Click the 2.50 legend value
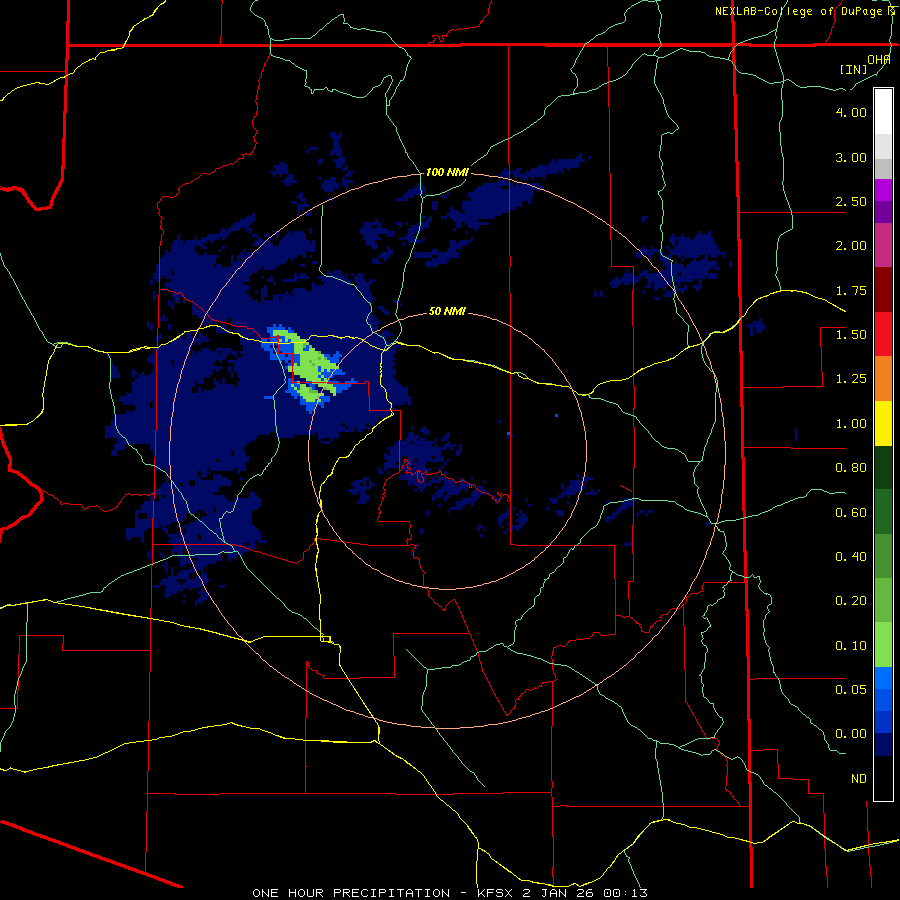This screenshot has height=900, width=900. 851,201
